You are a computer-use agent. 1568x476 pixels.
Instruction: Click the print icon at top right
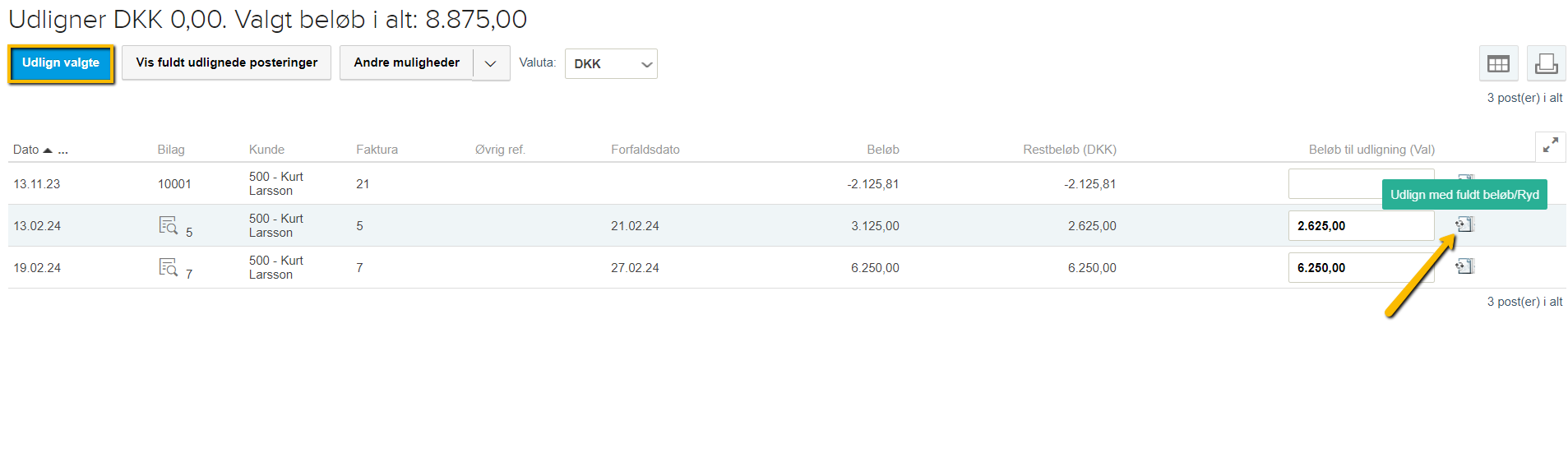tap(1546, 64)
